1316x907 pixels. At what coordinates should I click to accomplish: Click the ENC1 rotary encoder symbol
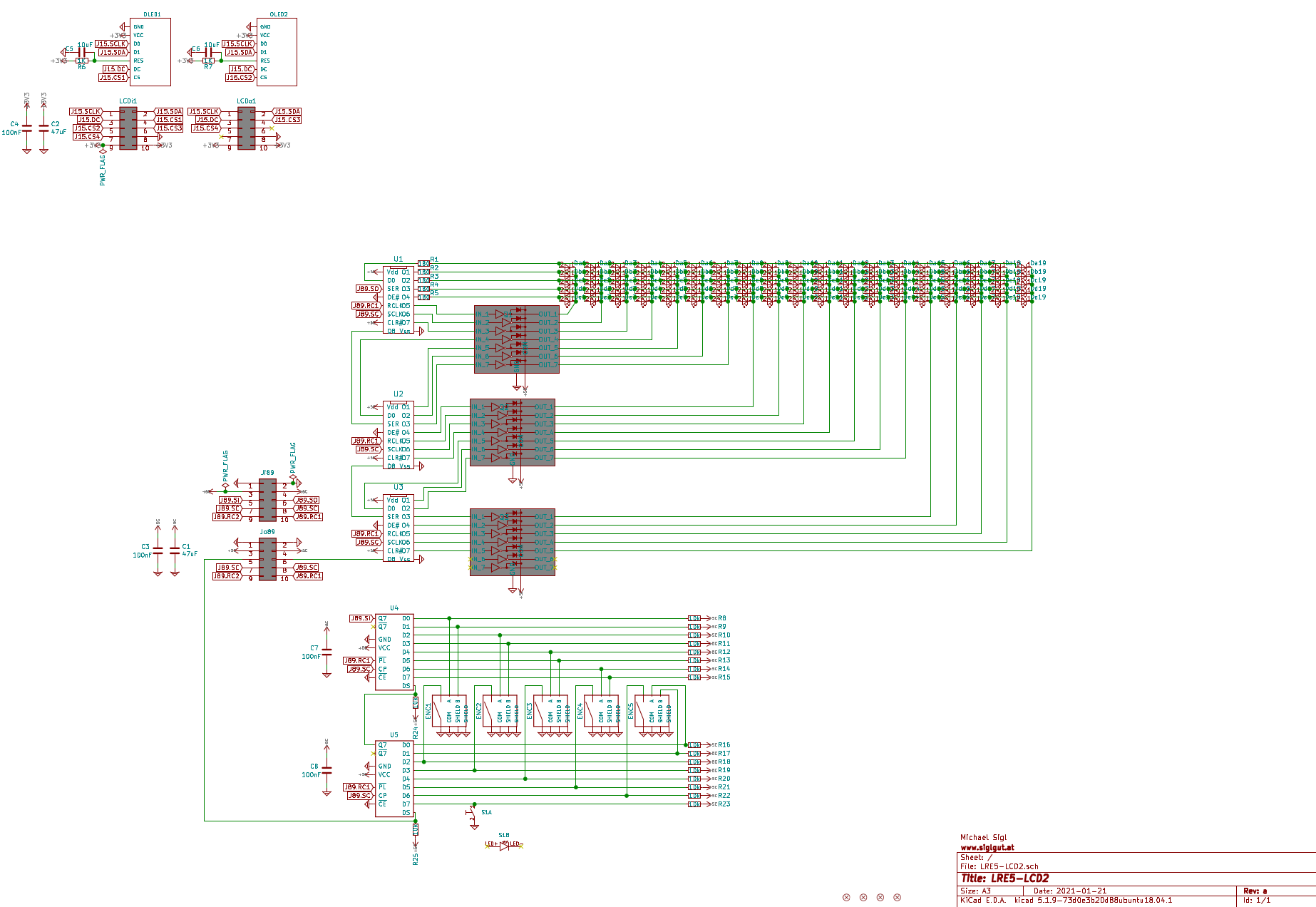449,710
